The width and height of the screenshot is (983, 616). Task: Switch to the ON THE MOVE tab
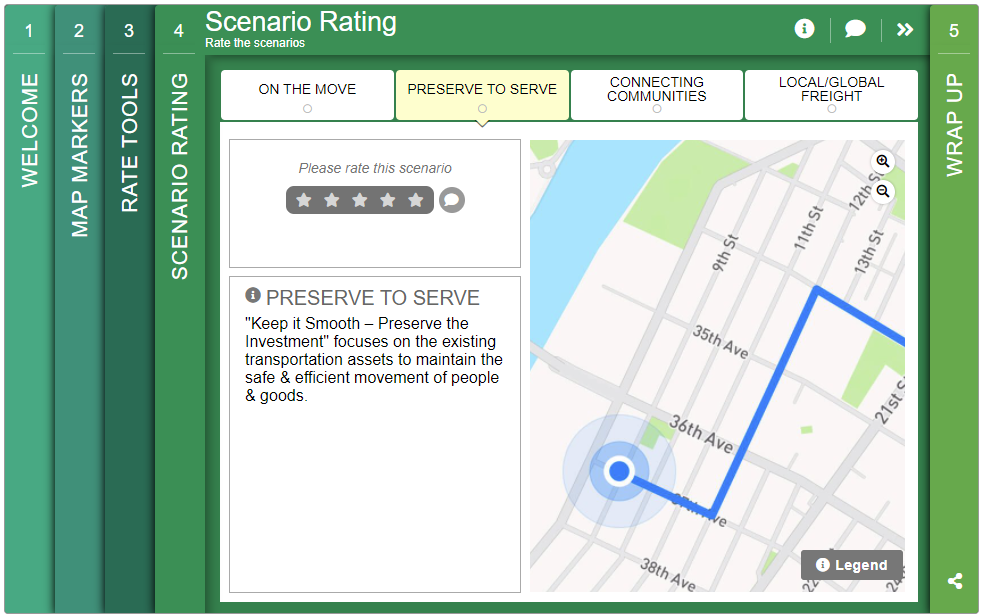click(x=307, y=89)
